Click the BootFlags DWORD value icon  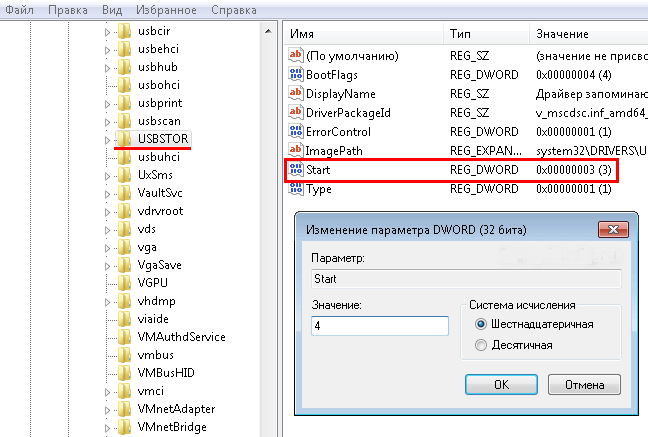(x=295, y=74)
